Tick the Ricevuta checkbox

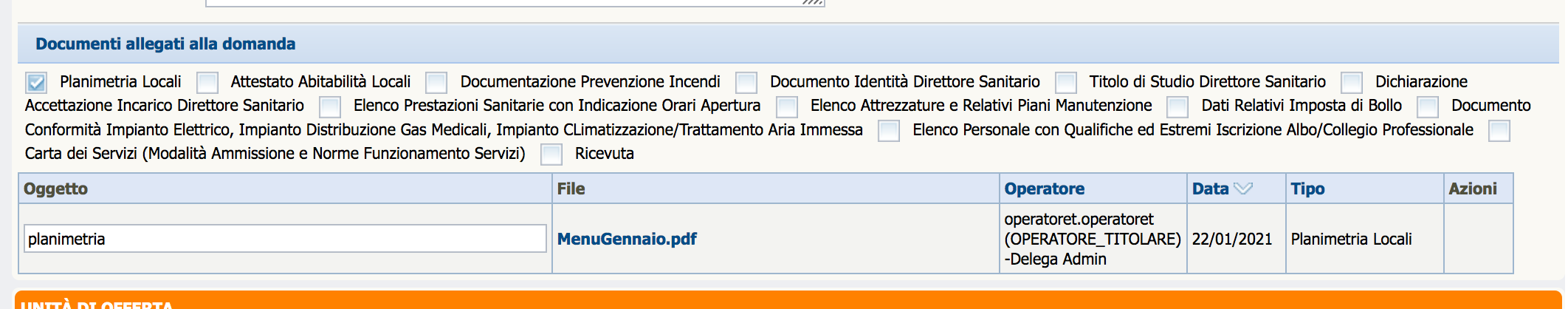[x=551, y=154]
